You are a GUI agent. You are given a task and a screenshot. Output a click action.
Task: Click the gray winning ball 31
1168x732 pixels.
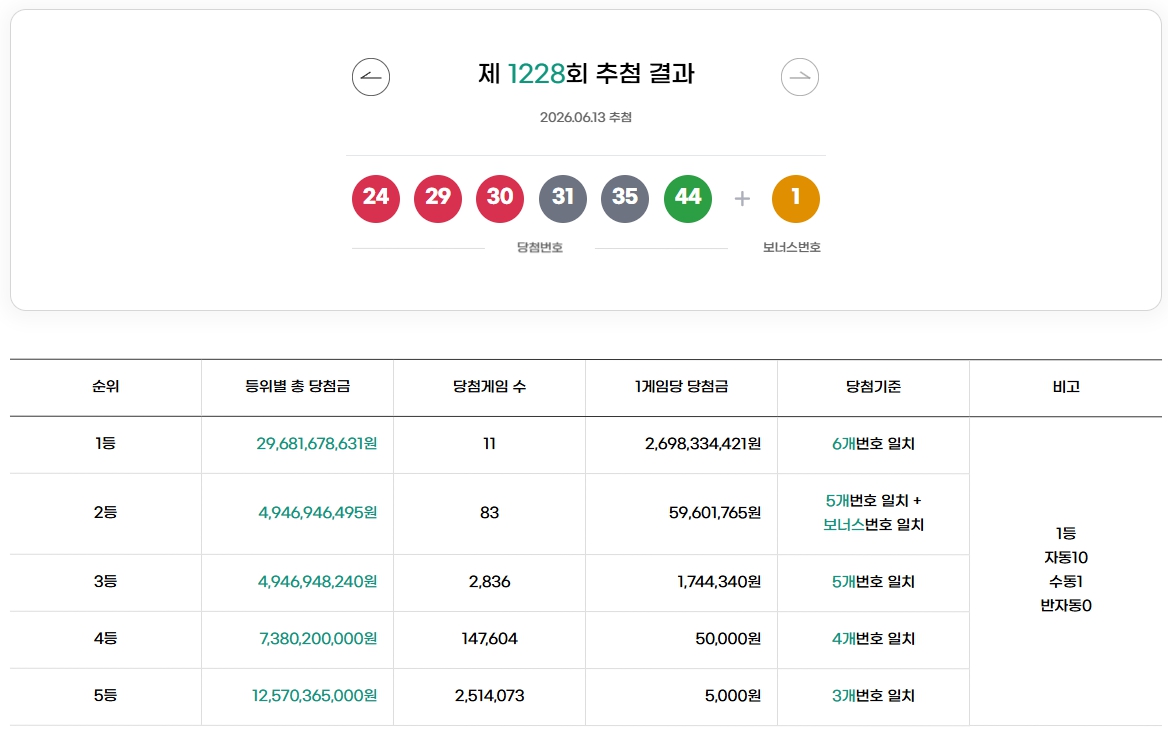(x=563, y=199)
